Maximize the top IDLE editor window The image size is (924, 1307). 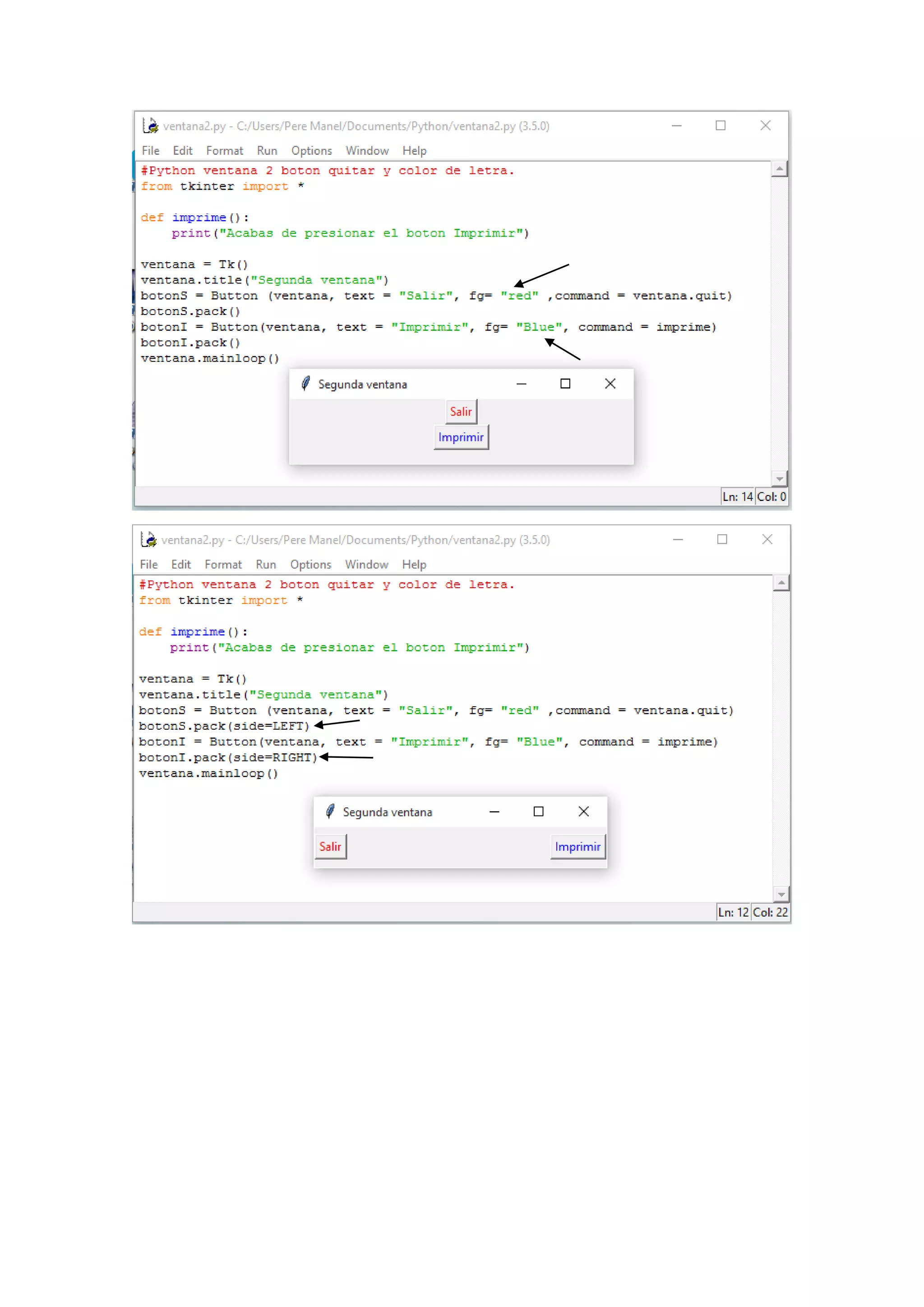coord(721,126)
